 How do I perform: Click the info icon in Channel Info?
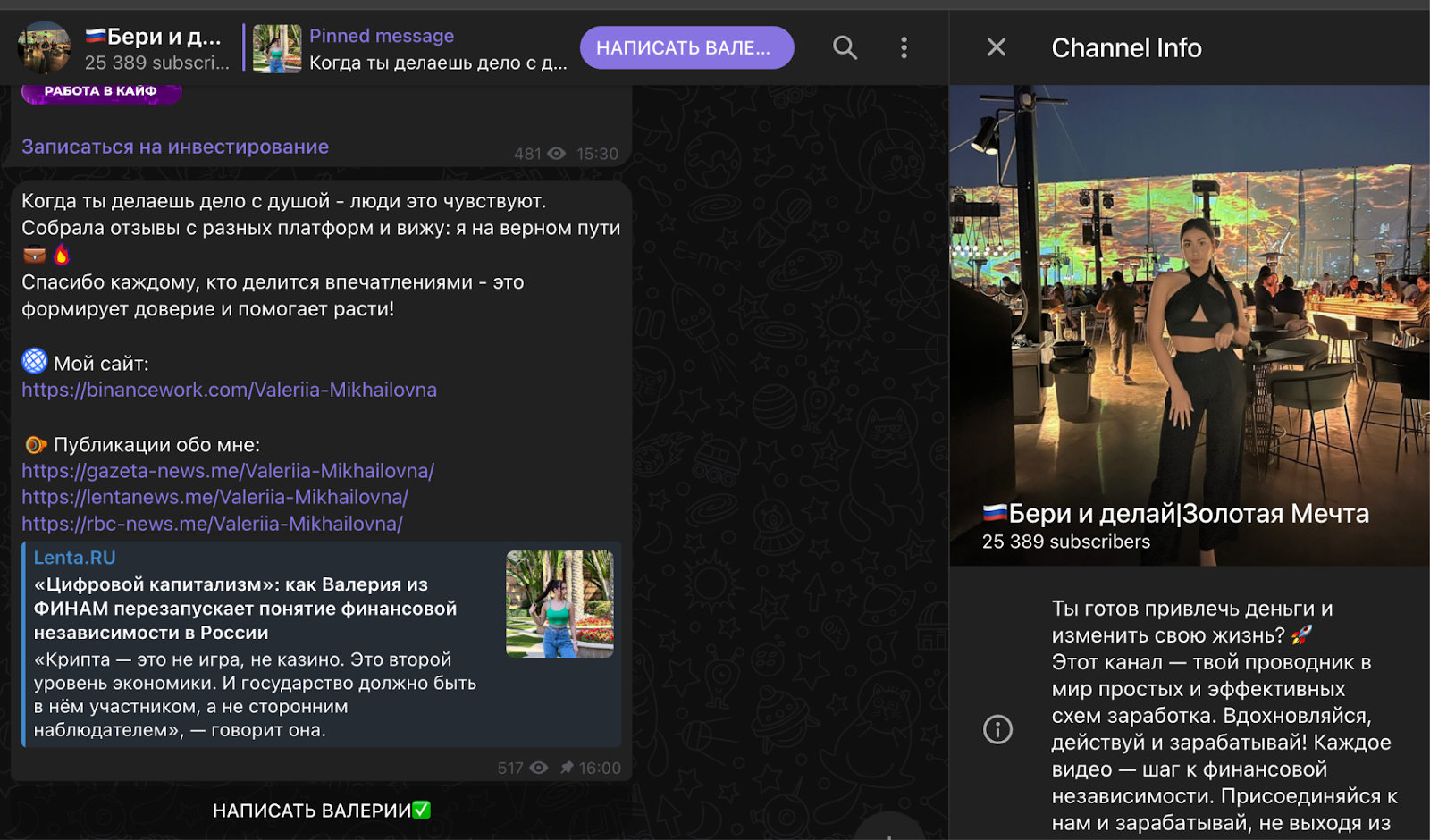pyautogui.click(x=997, y=729)
